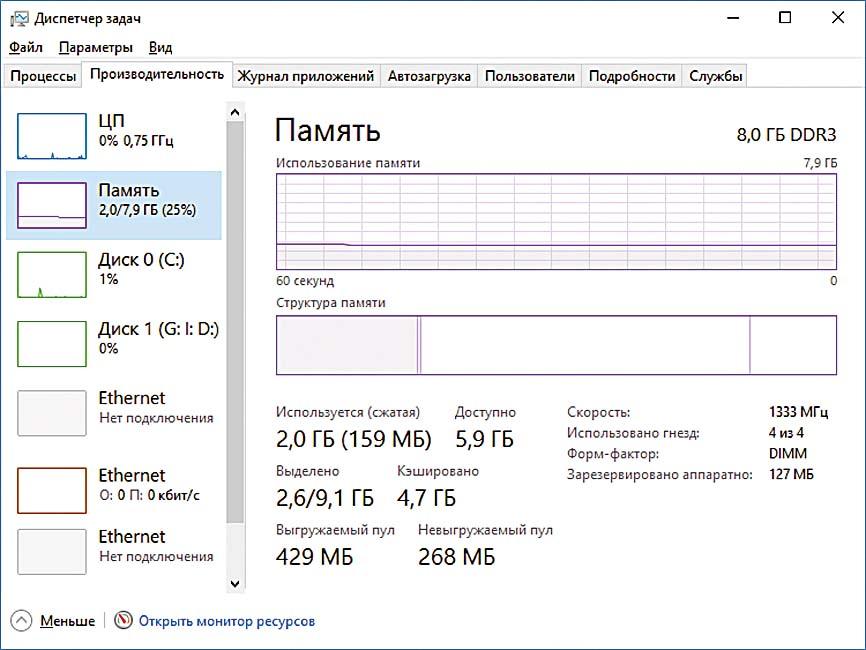This screenshot has width=866, height=650.
Task: Switch to the Автозагрузка tab
Action: click(429, 76)
